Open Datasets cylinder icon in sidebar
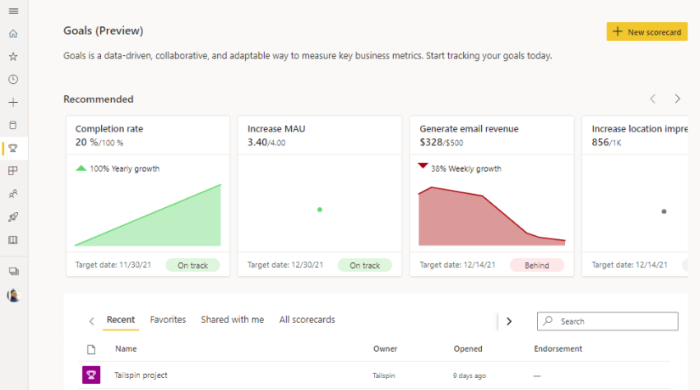The width and height of the screenshot is (700, 390). pos(13,125)
